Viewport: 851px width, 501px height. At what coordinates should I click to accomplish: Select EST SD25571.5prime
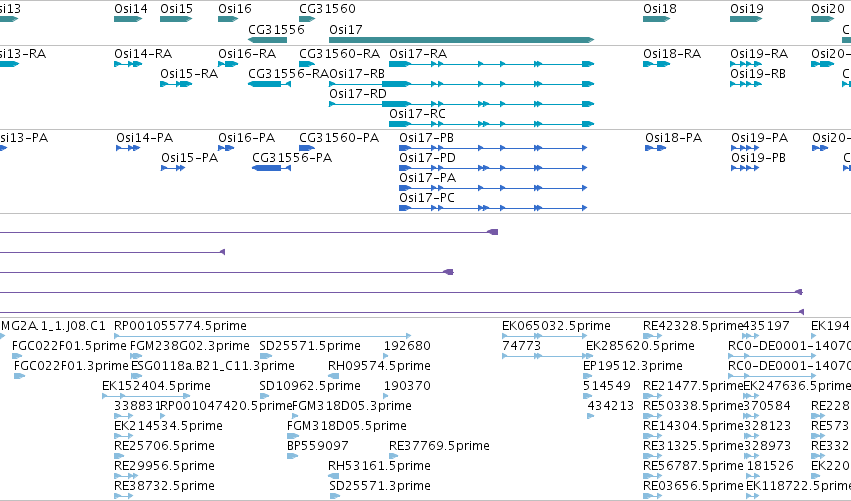tap(310, 346)
